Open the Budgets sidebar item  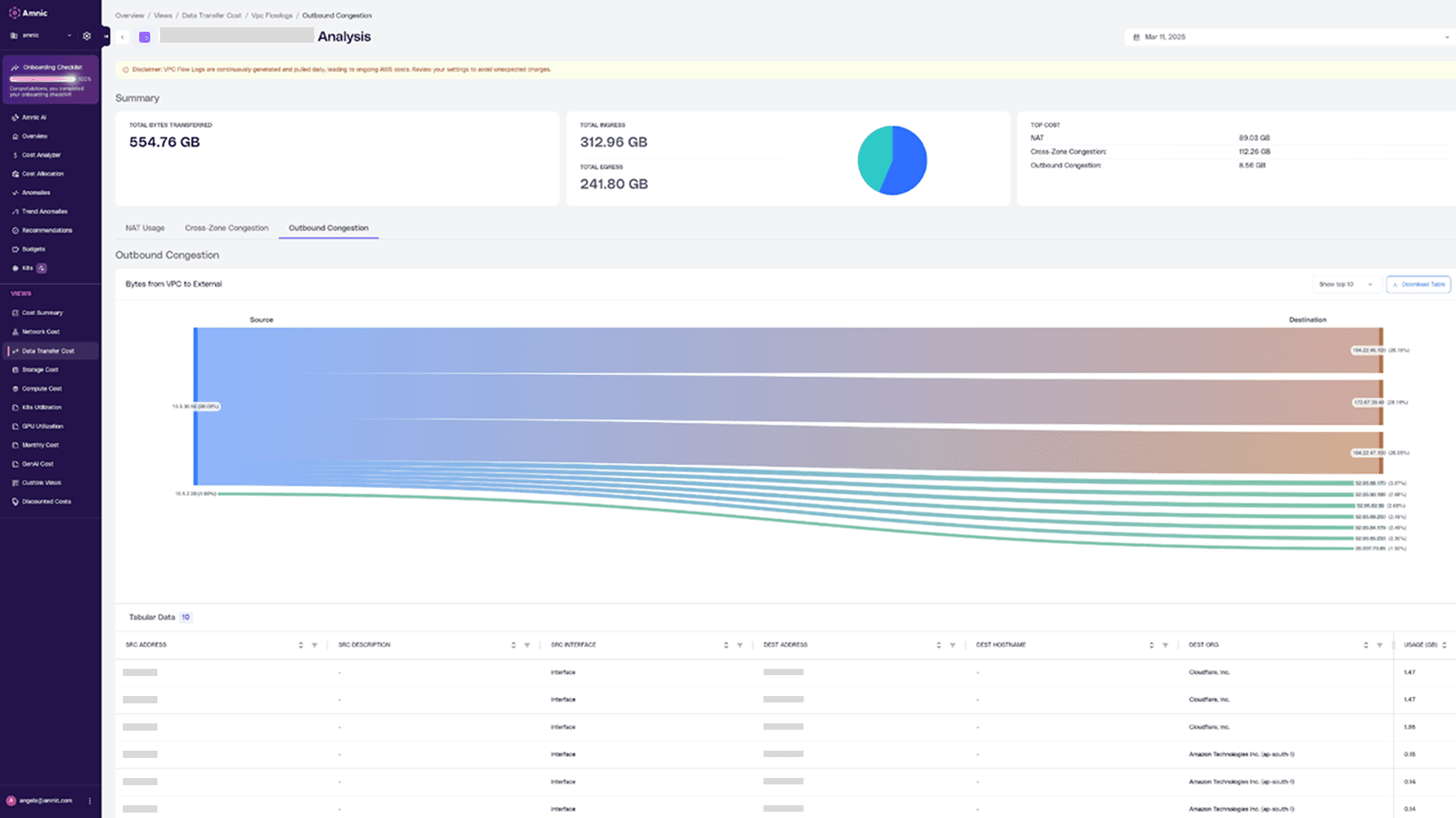coord(33,249)
